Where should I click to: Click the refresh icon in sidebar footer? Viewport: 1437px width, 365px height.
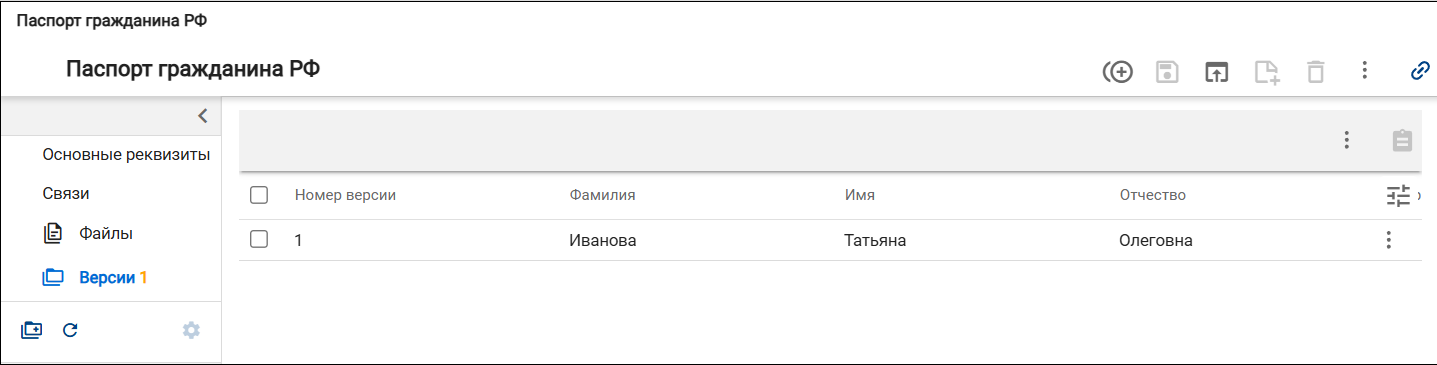pyautogui.click(x=70, y=329)
